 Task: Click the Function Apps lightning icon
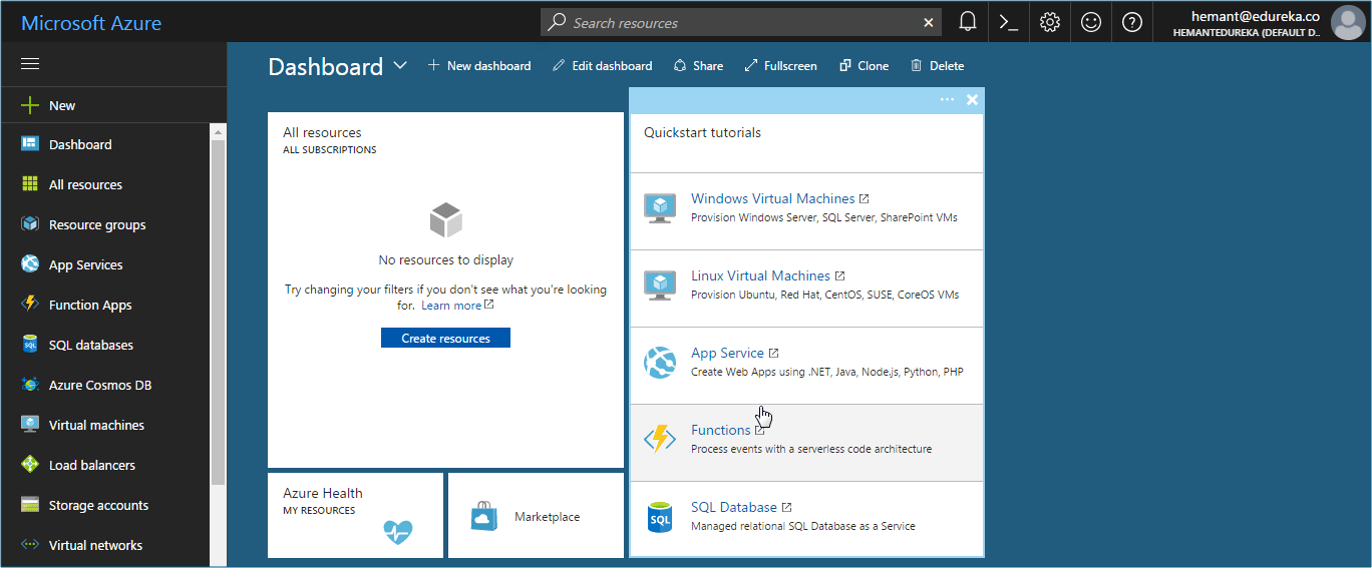click(x=30, y=304)
